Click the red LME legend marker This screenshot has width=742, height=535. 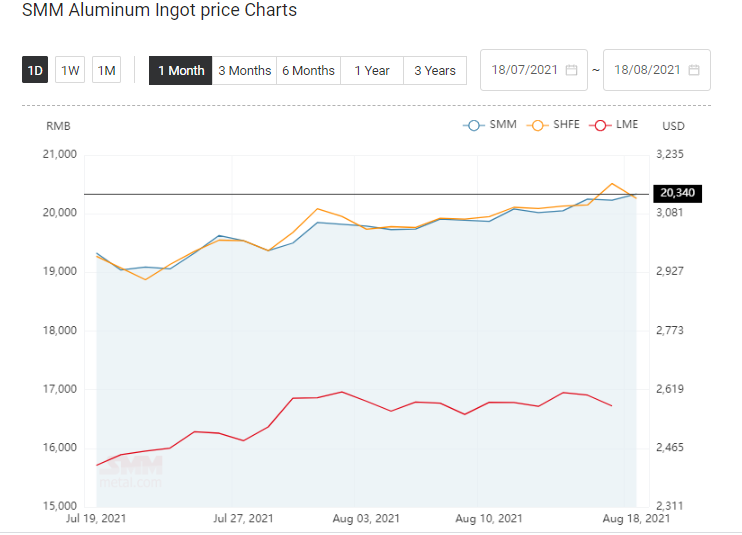[600, 125]
